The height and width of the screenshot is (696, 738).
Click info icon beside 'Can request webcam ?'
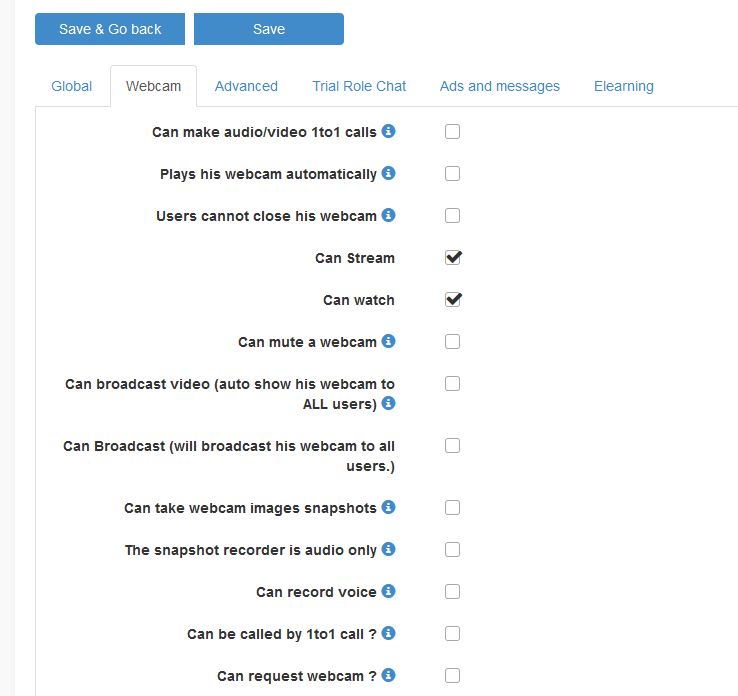(x=389, y=675)
